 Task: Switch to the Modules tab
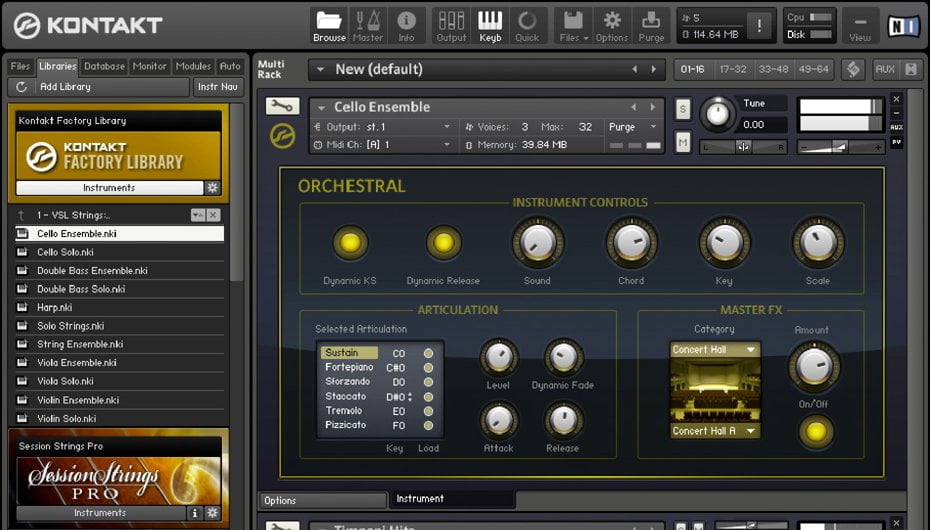click(193, 66)
